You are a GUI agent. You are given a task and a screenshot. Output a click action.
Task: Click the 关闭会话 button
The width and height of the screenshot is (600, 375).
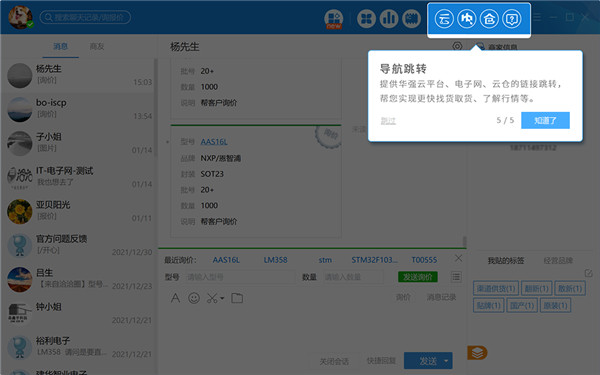(334, 361)
